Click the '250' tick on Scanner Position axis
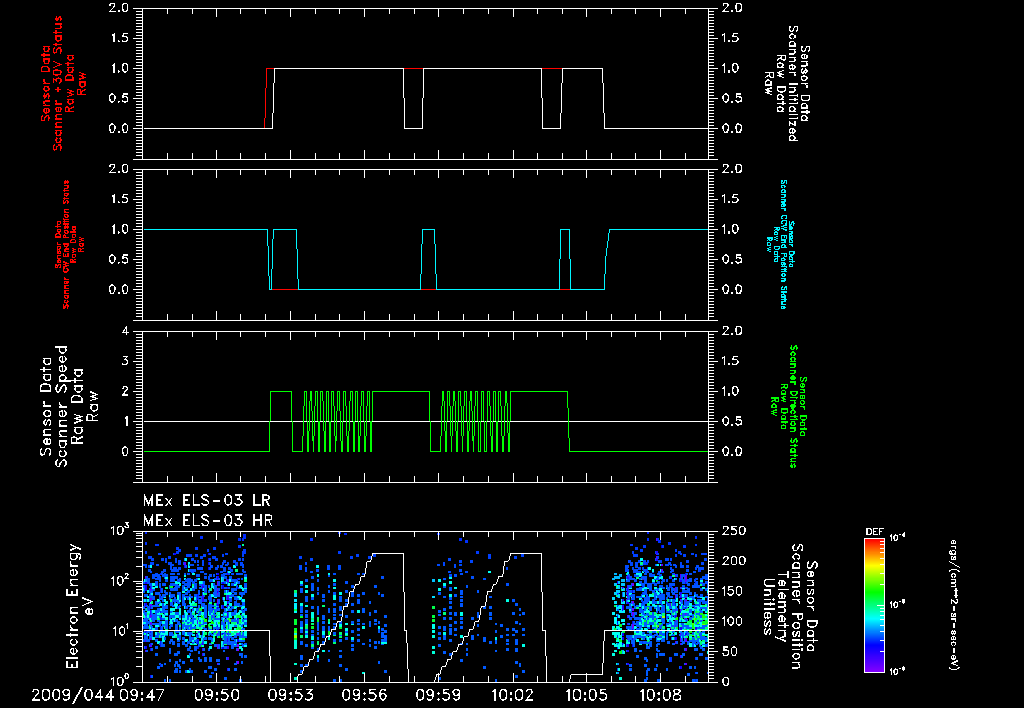The height and width of the screenshot is (708, 1024). pyautogui.click(x=734, y=531)
